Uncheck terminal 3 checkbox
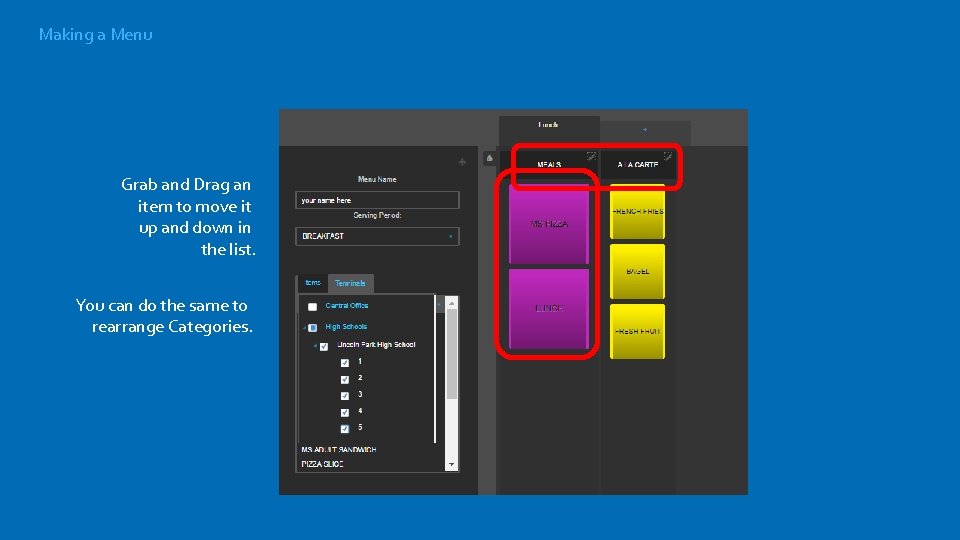The height and width of the screenshot is (540, 960). click(345, 396)
